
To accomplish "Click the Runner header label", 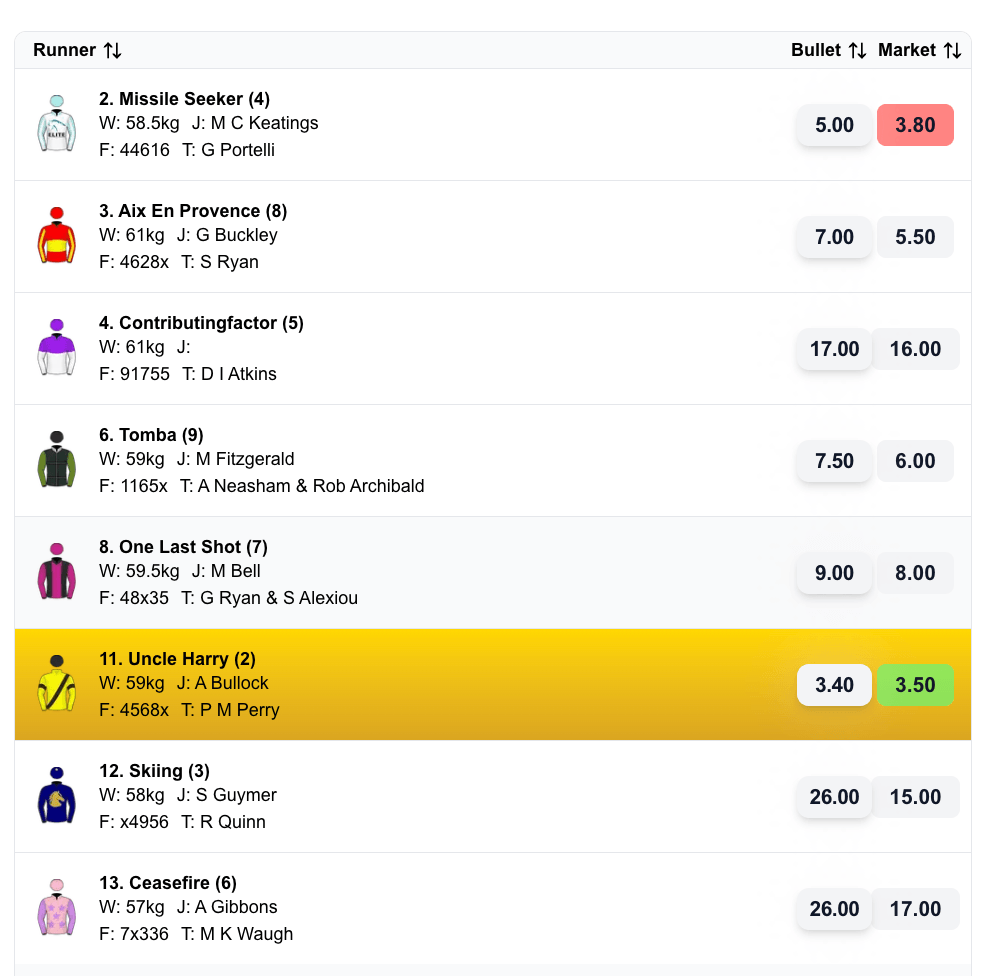I will coord(63,49).
